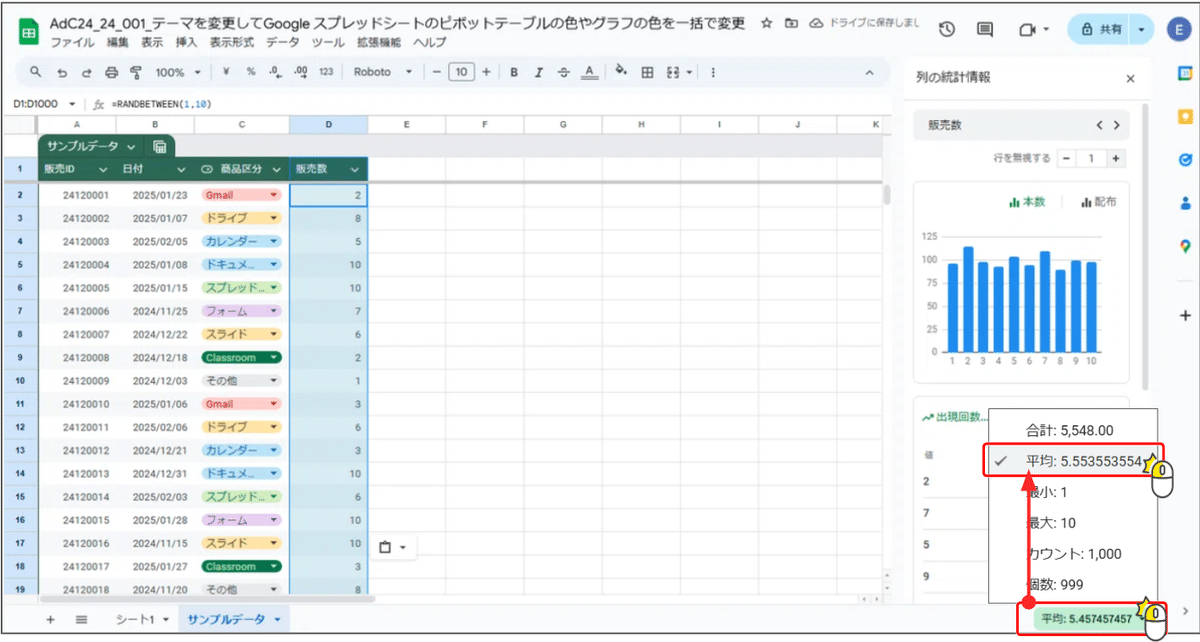The height and width of the screenshot is (642, 1200).
Task: Open the Google Maps side panel icon
Action: pyautogui.click(x=1185, y=246)
